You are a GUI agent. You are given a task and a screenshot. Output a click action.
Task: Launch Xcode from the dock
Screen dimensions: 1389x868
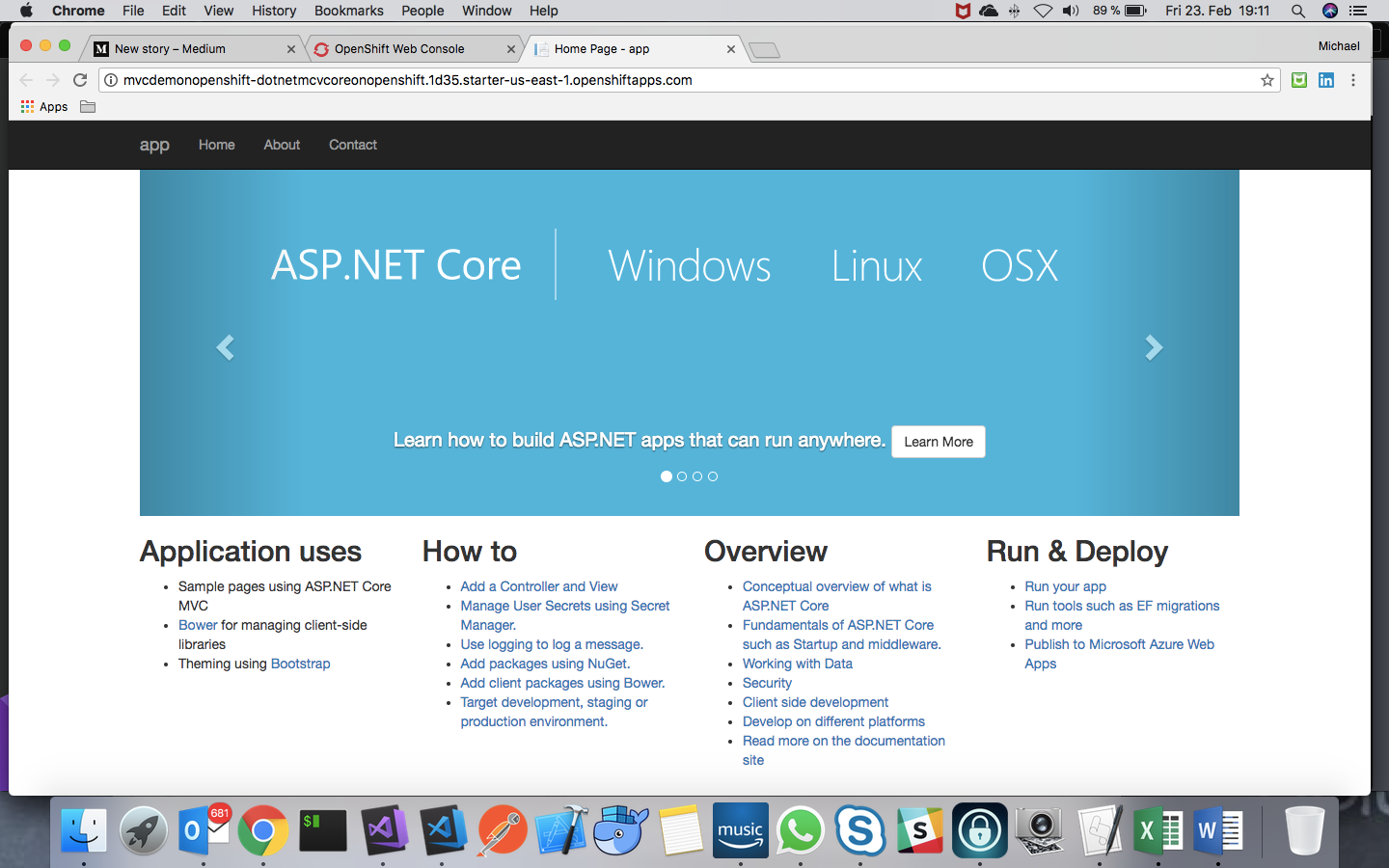[561, 830]
